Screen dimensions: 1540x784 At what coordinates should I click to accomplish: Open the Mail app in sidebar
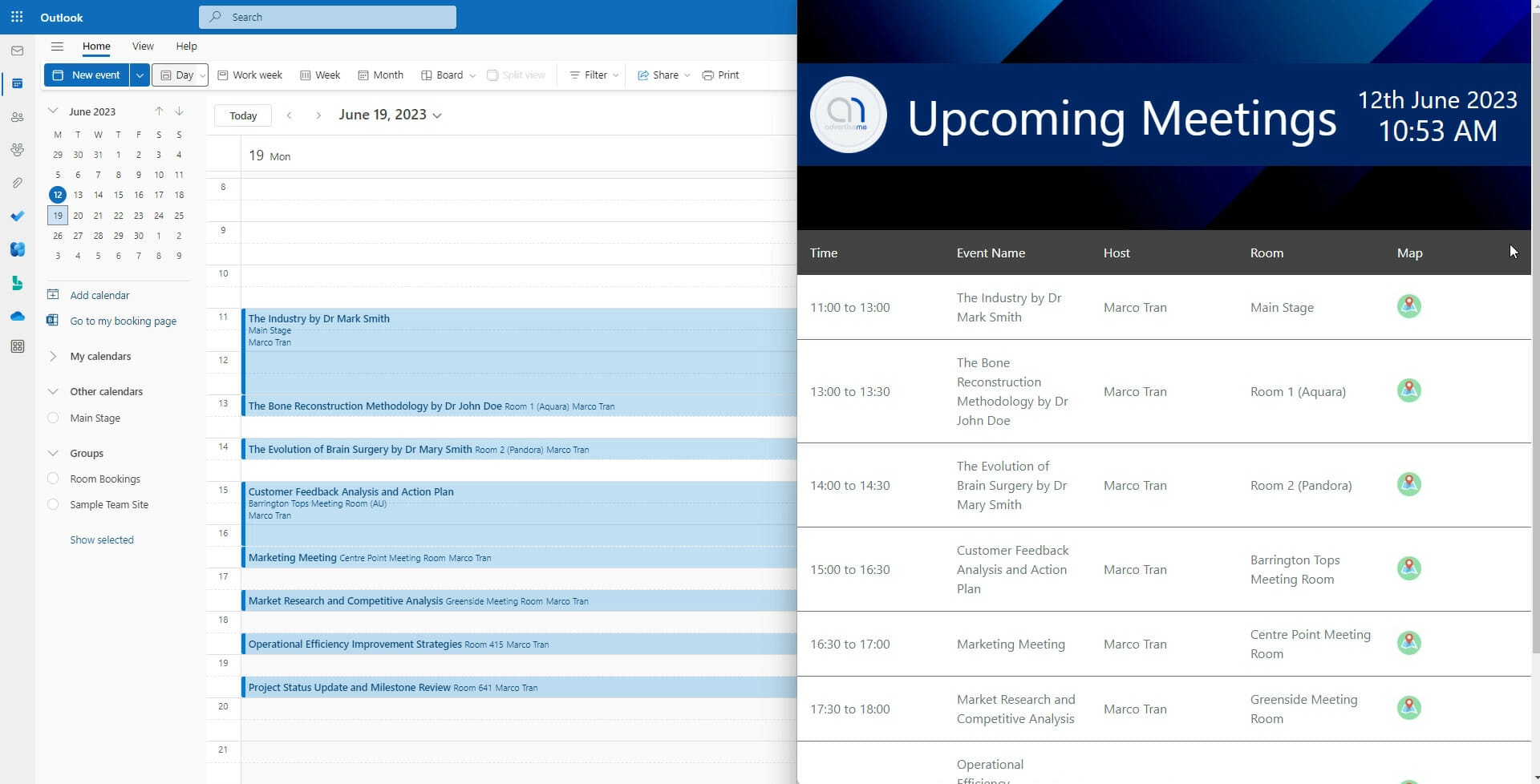coord(17,51)
